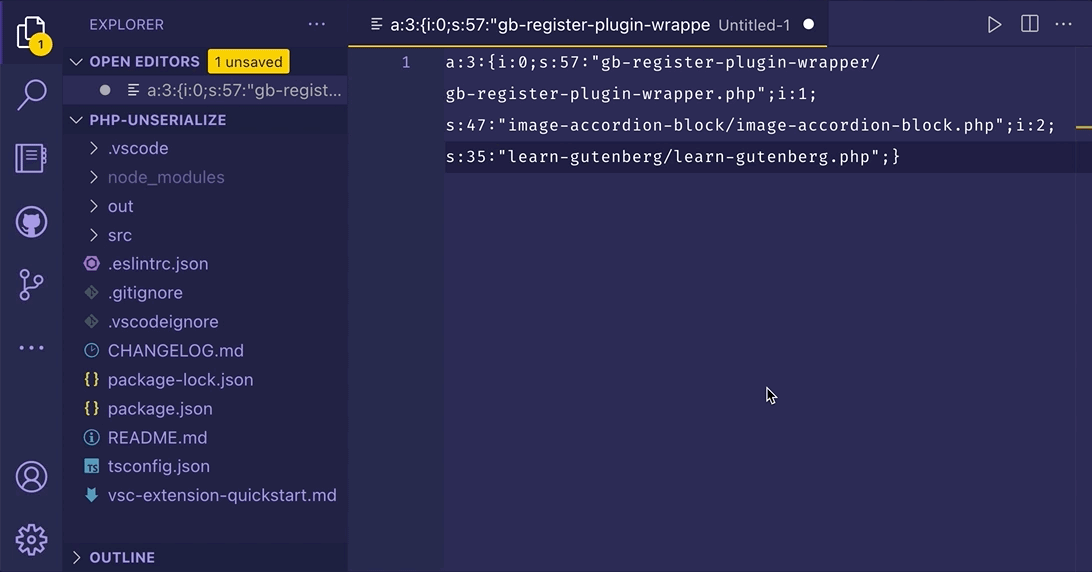The height and width of the screenshot is (572, 1092).
Task: Expand the .vscode folder
Action: point(93,148)
